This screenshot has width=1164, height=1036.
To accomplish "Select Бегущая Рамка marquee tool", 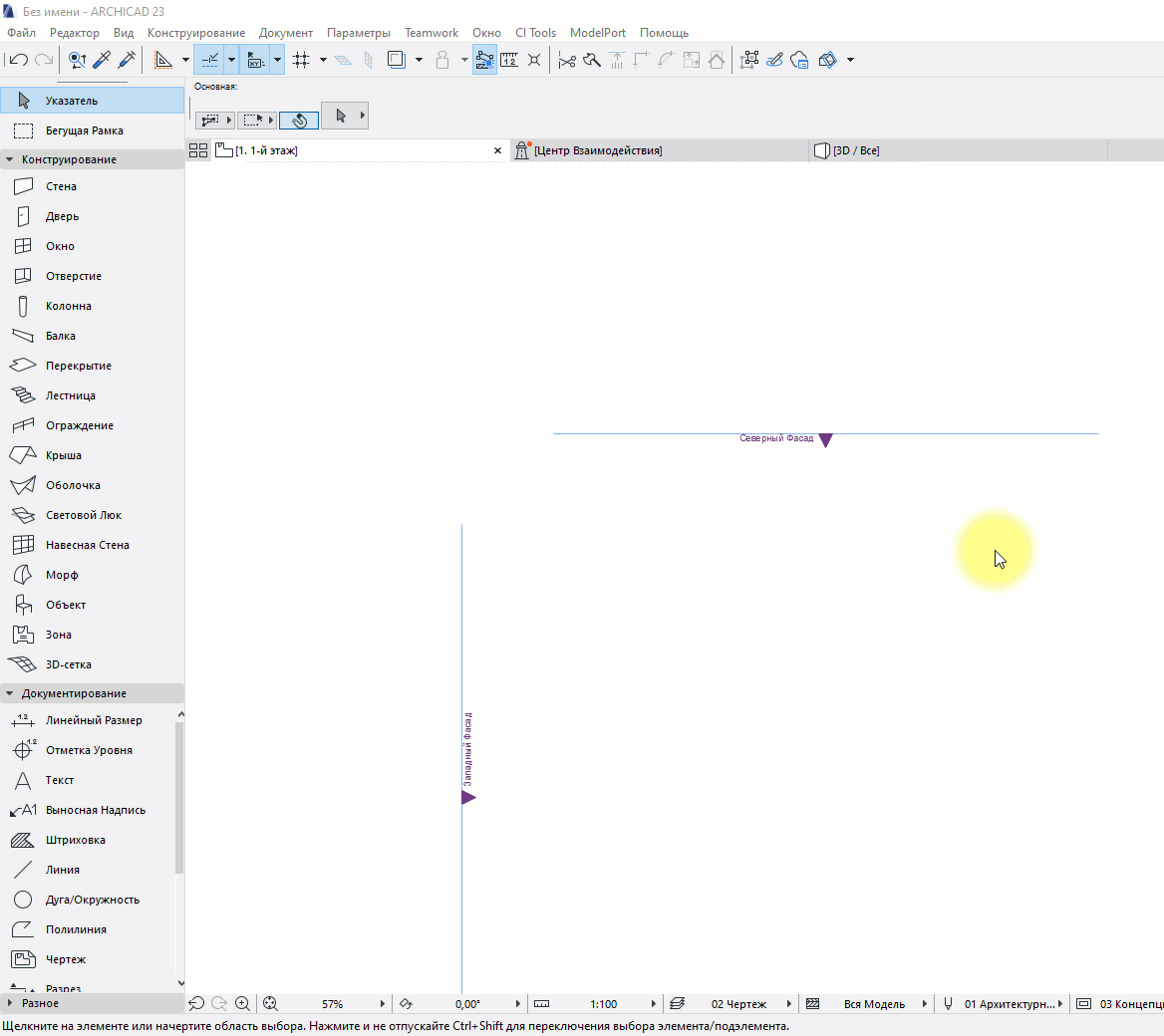I will pos(84,130).
